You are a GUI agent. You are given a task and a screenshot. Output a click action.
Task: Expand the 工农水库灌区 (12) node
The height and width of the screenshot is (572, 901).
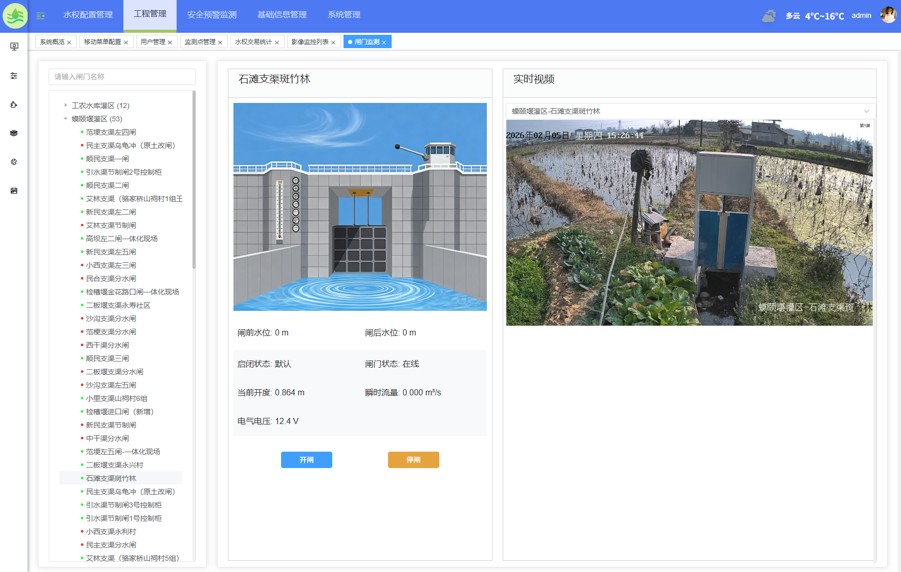(x=66, y=105)
